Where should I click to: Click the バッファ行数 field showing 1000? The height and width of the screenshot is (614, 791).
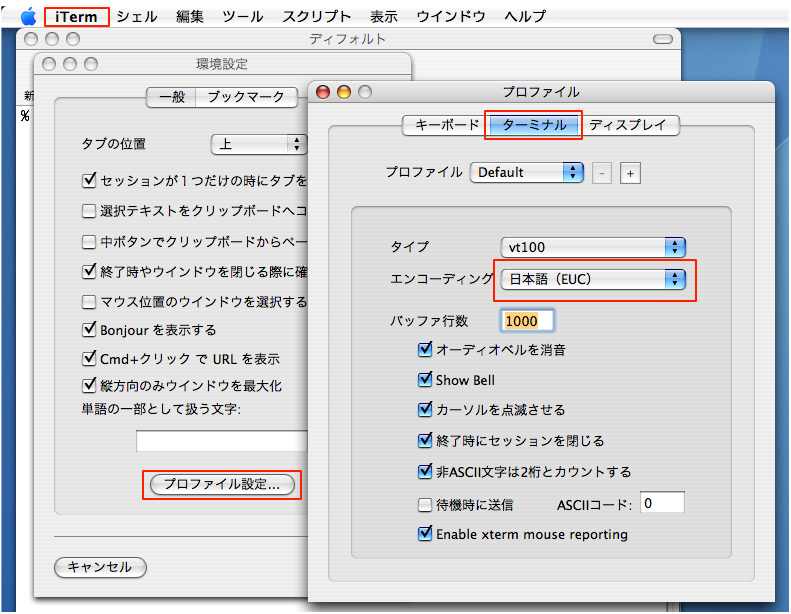[527, 321]
